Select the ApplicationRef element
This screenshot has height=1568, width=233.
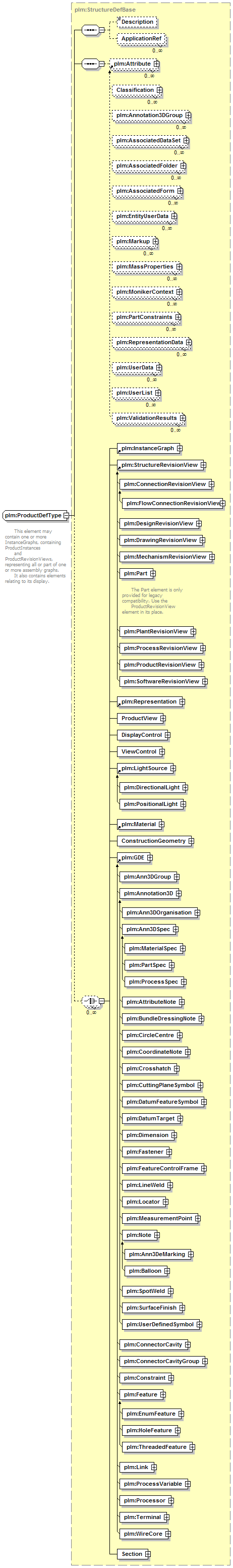141,39
